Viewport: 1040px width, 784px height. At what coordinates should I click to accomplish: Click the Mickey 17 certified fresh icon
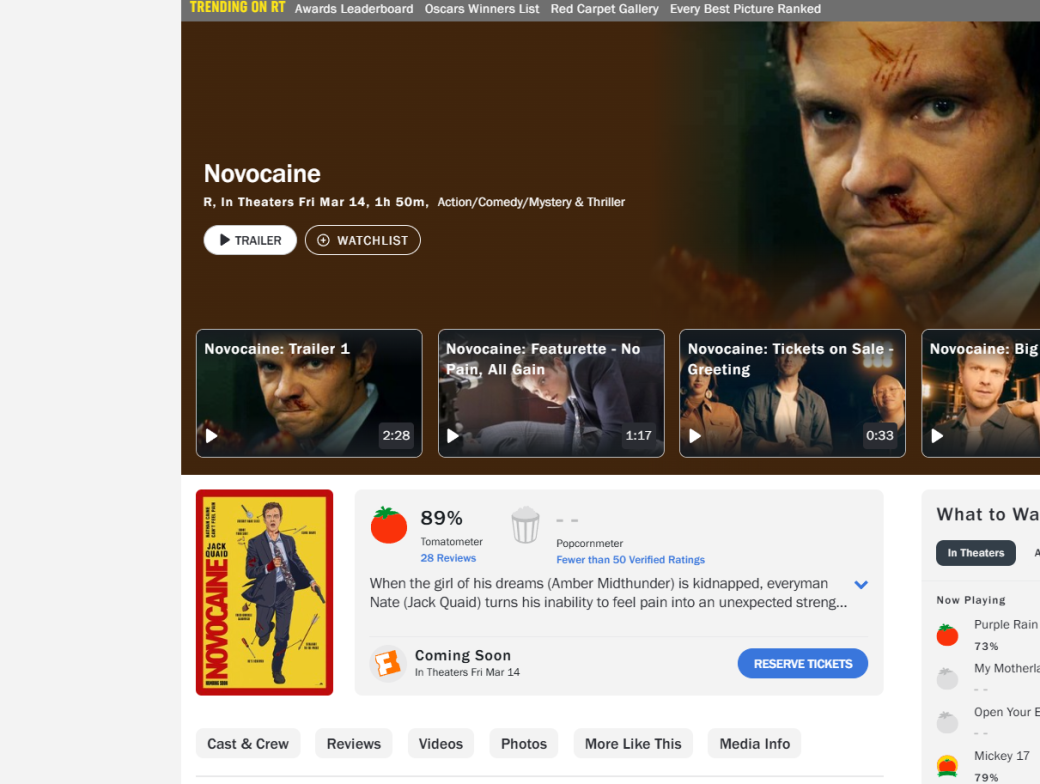(947, 766)
